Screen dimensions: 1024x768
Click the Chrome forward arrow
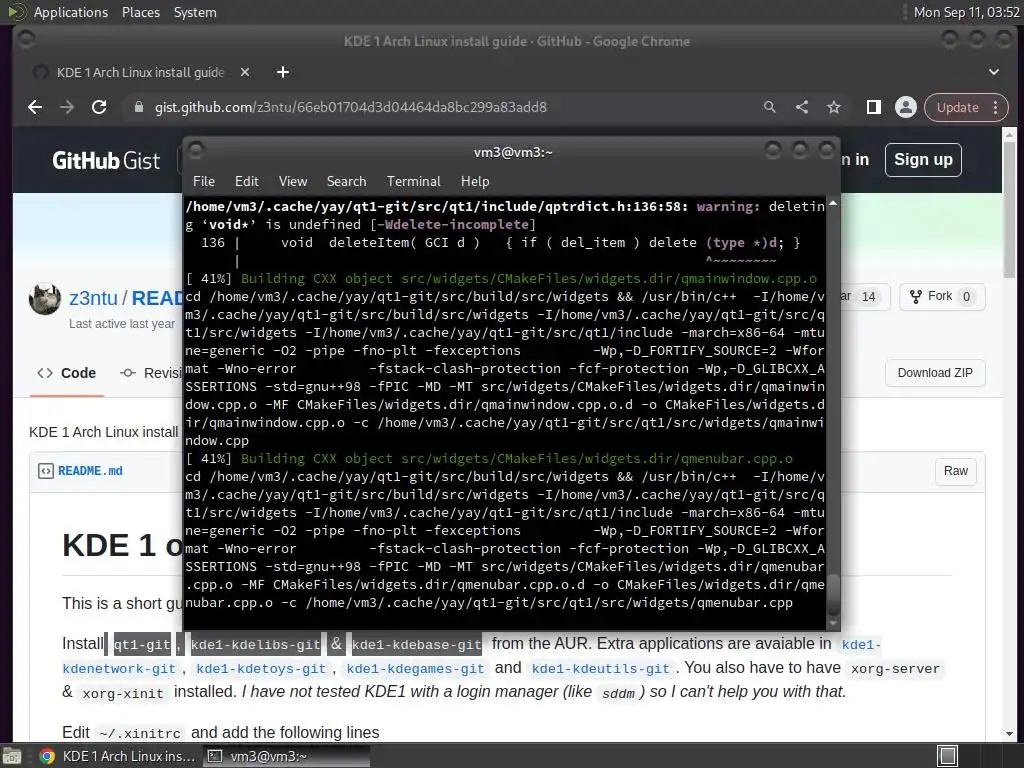67,107
